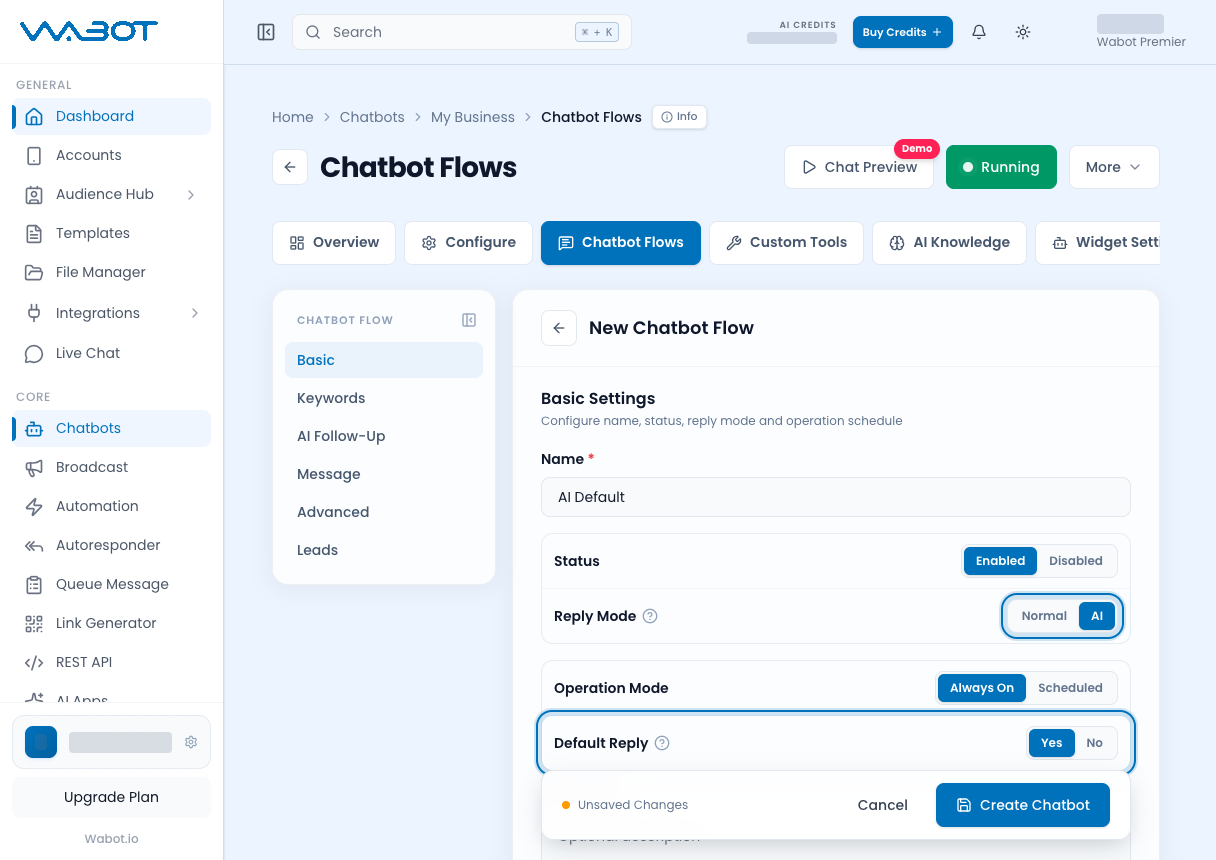Set Operation Mode to Scheduled
This screenshot has height=860, width=1216.
1070,688
